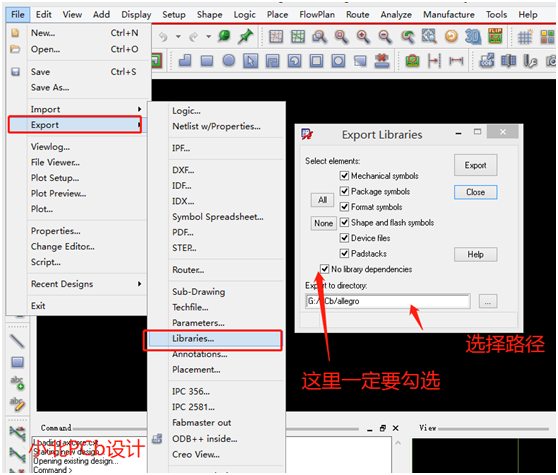Screen dimensions: 558x475
Task: Select the Add Text abc icon
Action: click(17, 382)
